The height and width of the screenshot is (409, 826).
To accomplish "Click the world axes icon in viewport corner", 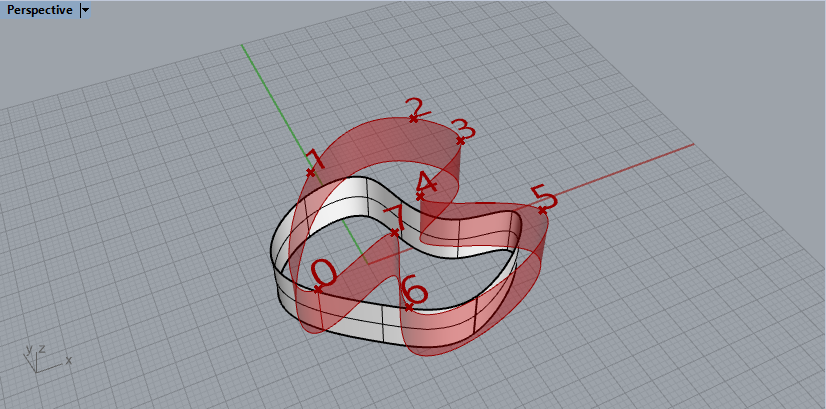I will point(46,358).
